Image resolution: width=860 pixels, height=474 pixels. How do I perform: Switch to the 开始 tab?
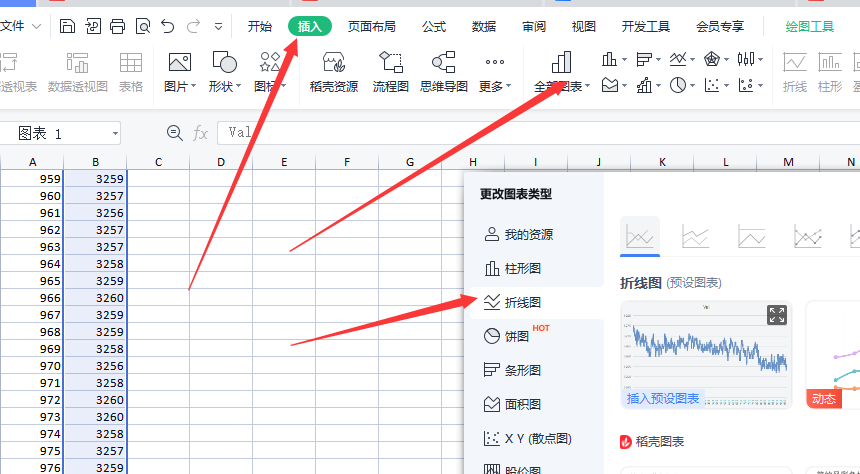259,26
